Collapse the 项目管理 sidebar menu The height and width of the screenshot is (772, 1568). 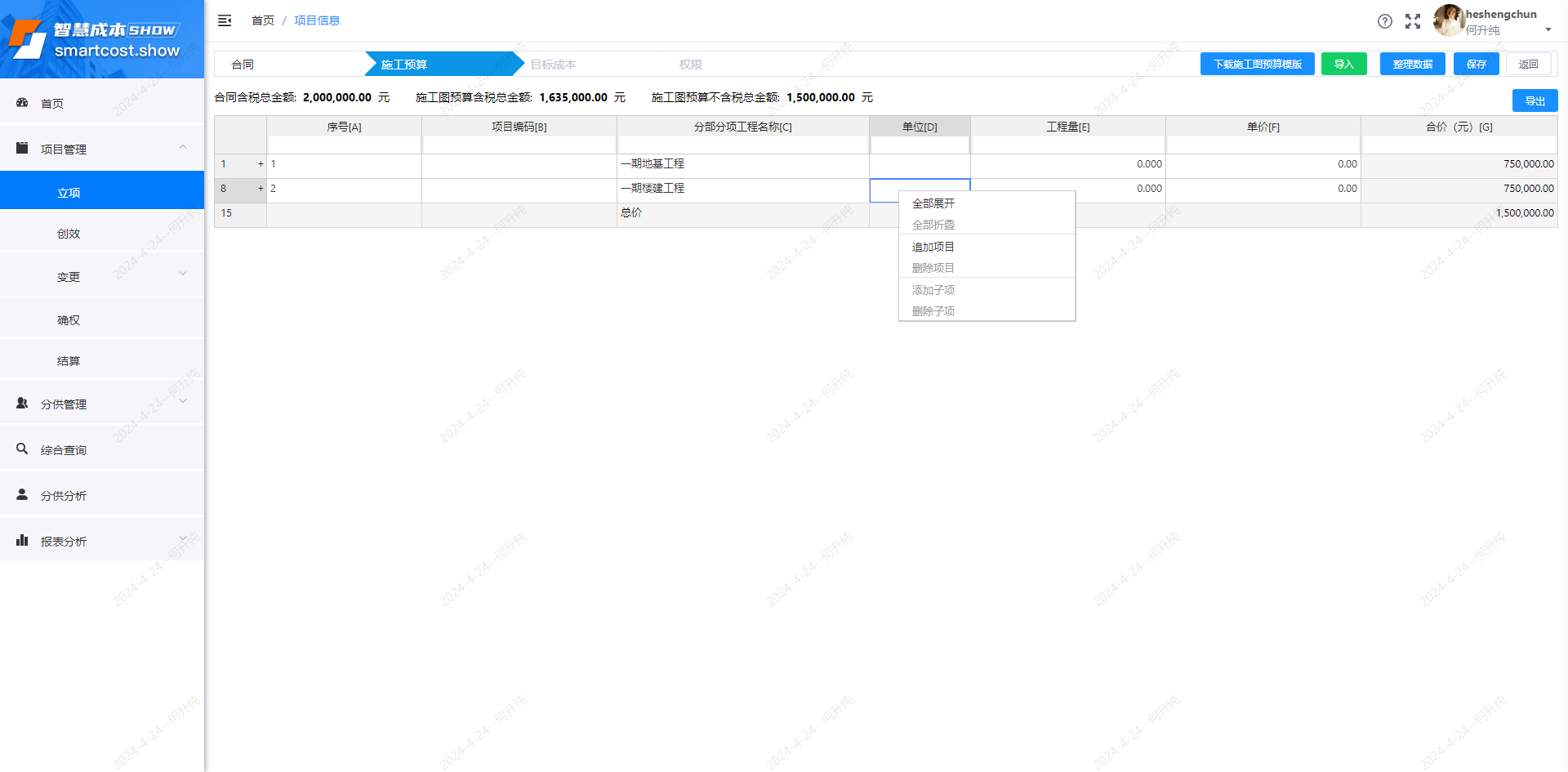(x=183, y=148)
